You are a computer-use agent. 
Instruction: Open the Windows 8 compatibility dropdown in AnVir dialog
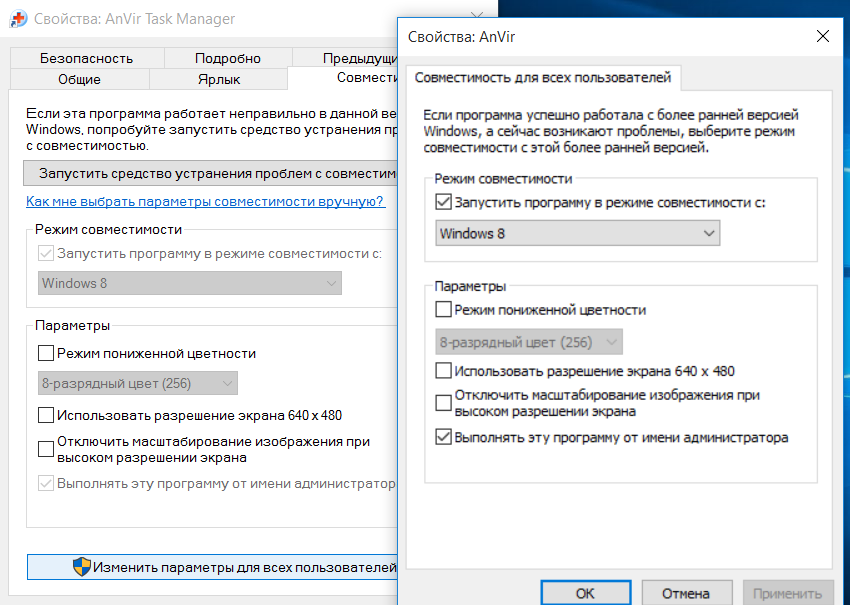[578, 233]
